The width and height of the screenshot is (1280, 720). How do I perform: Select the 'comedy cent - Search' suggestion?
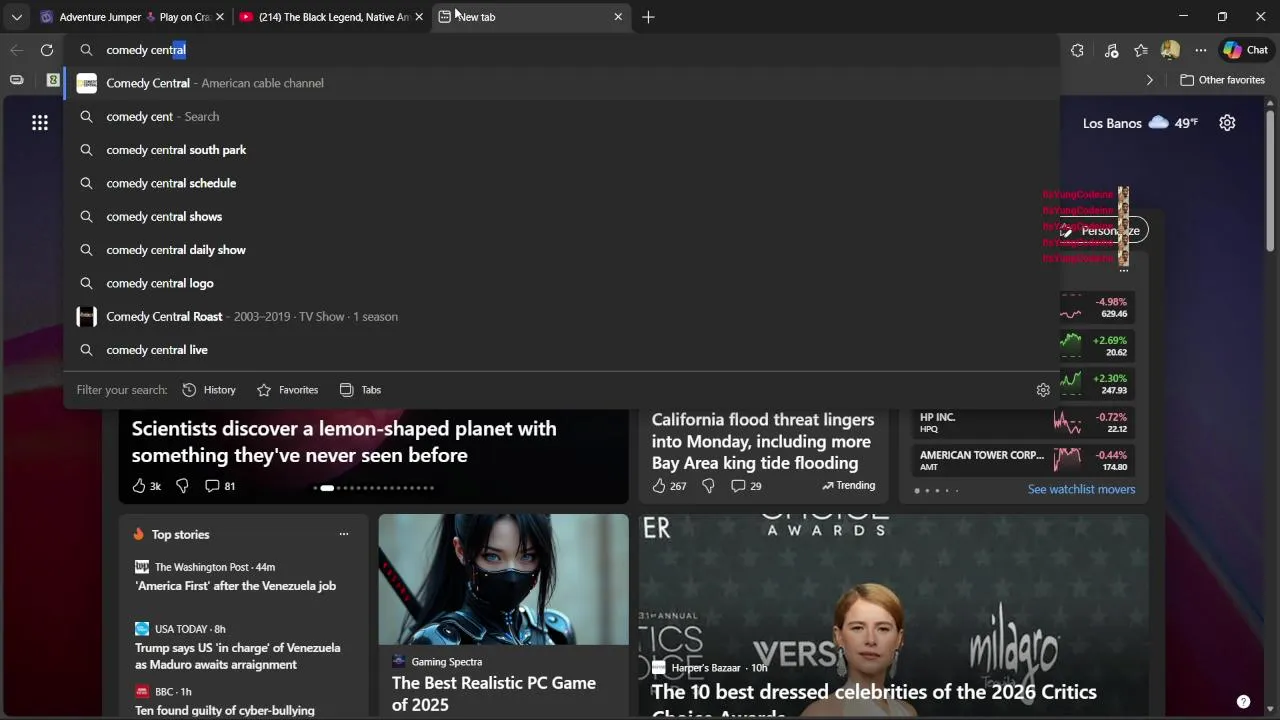pos(562,117)
